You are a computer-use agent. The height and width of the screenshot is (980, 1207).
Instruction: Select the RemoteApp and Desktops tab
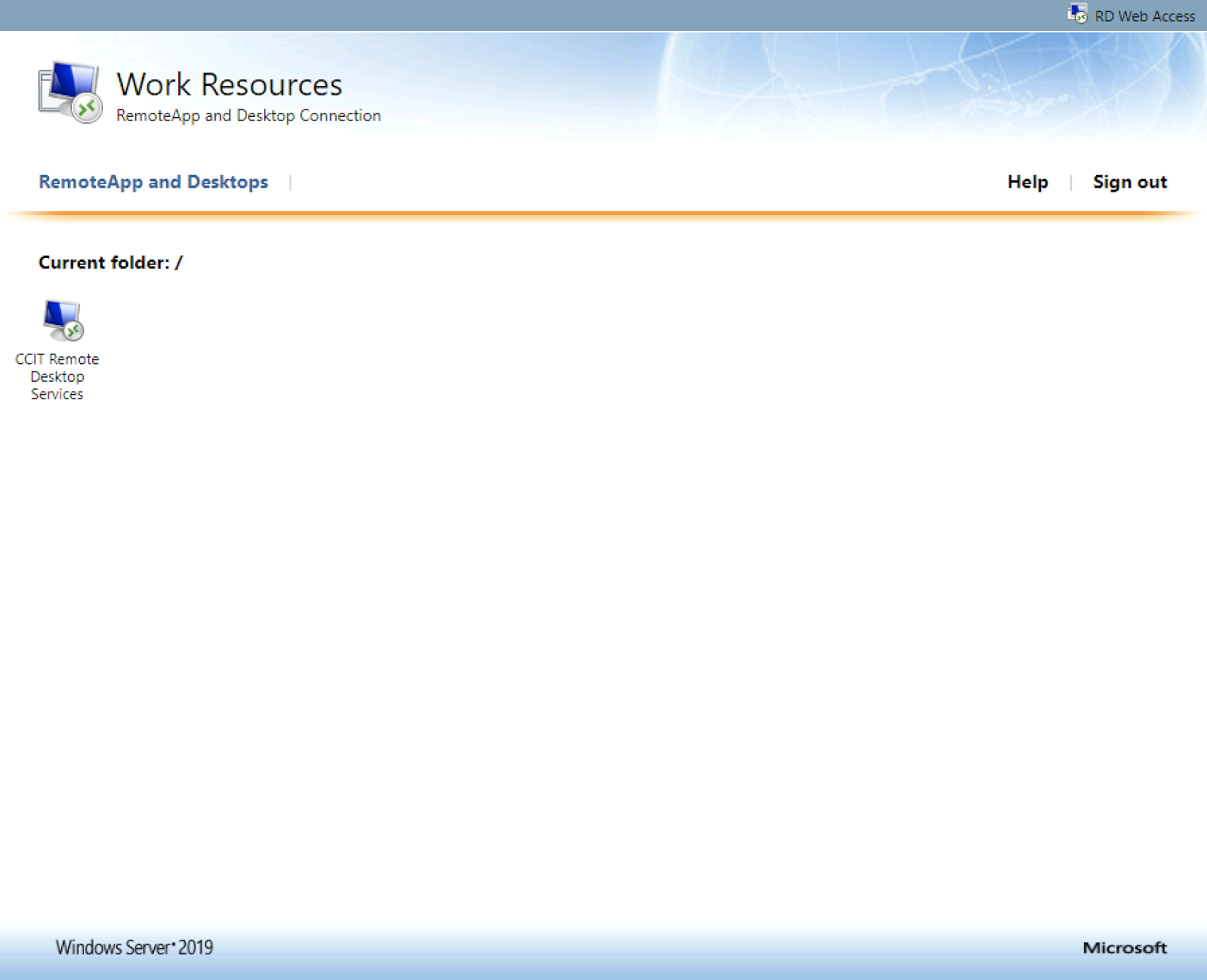[153, 182]
